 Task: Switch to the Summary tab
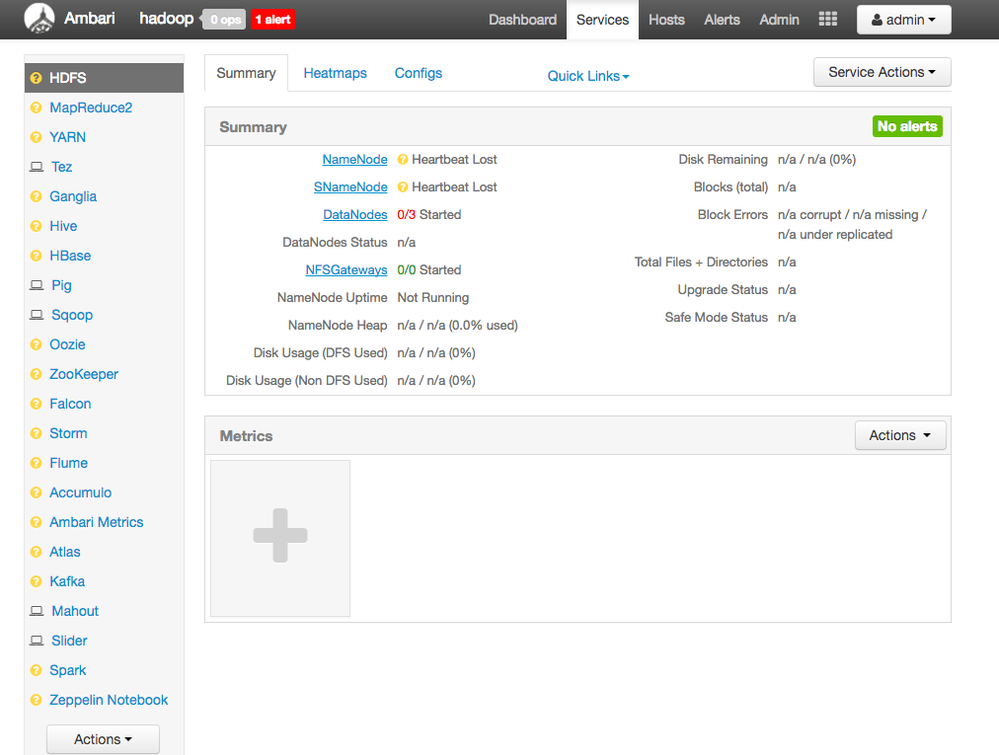[x=246, y=73]
